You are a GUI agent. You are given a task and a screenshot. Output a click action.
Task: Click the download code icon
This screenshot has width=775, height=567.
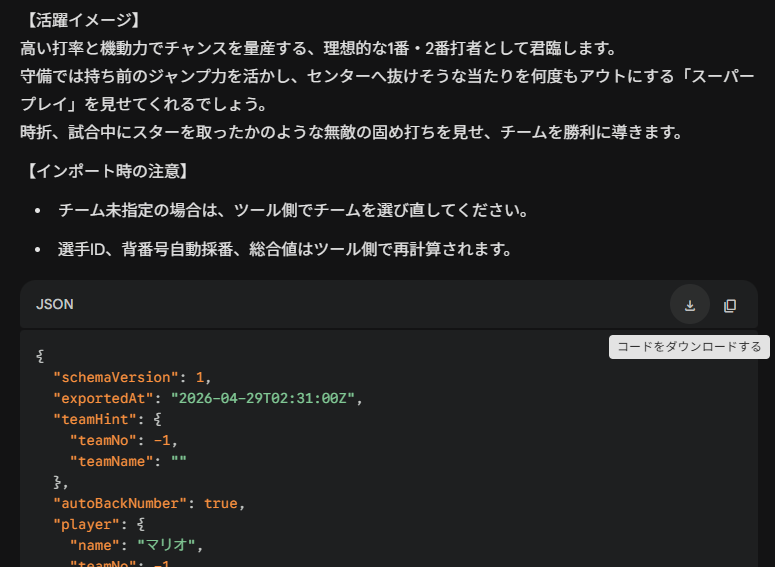tap(690, 305)
